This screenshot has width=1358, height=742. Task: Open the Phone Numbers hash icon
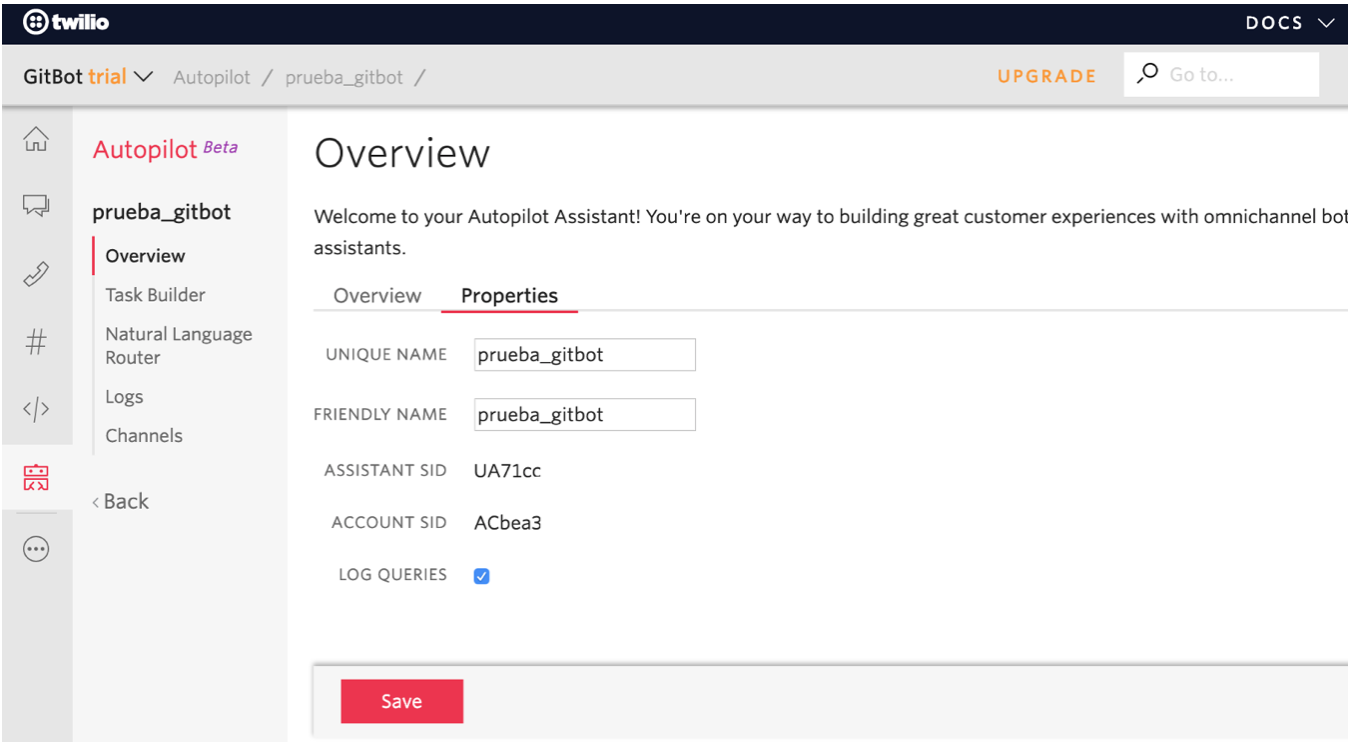36,342
